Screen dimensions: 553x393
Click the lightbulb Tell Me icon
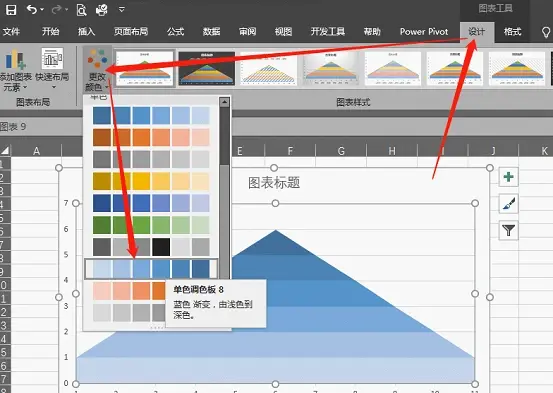(x=546, y=32)
